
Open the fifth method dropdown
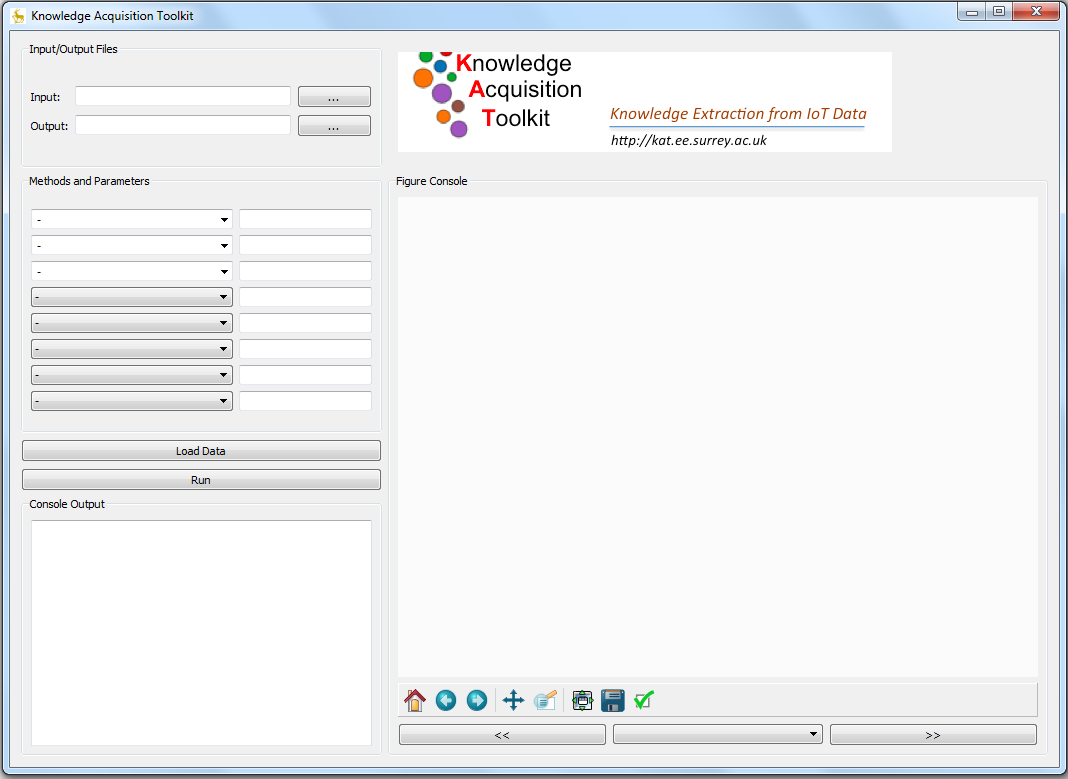click(131, 323)
